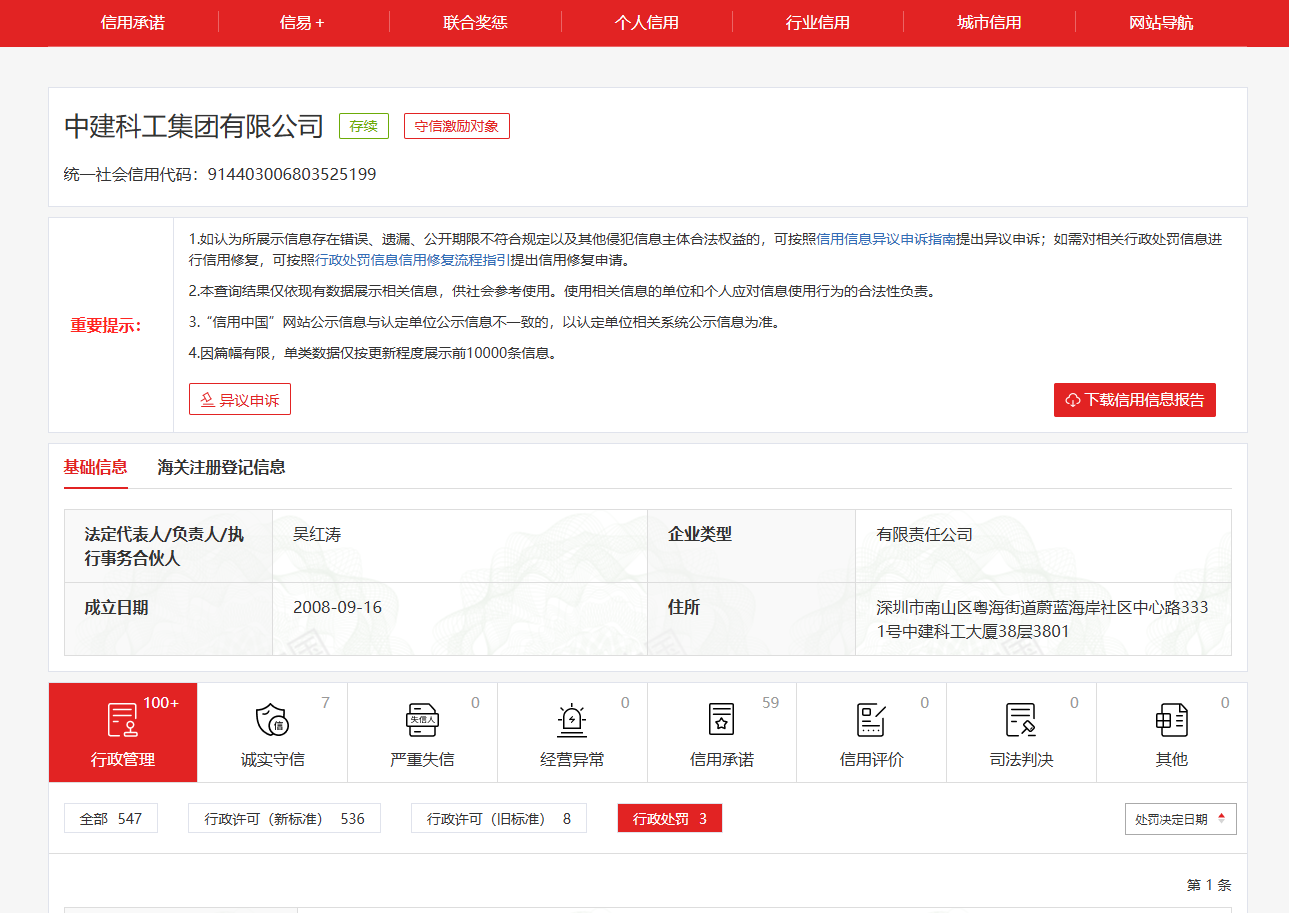Select the 信用承诺 certificate icon
This screenshot has width=1289, height=913.
pyautogui.click(x=722, y=720)
